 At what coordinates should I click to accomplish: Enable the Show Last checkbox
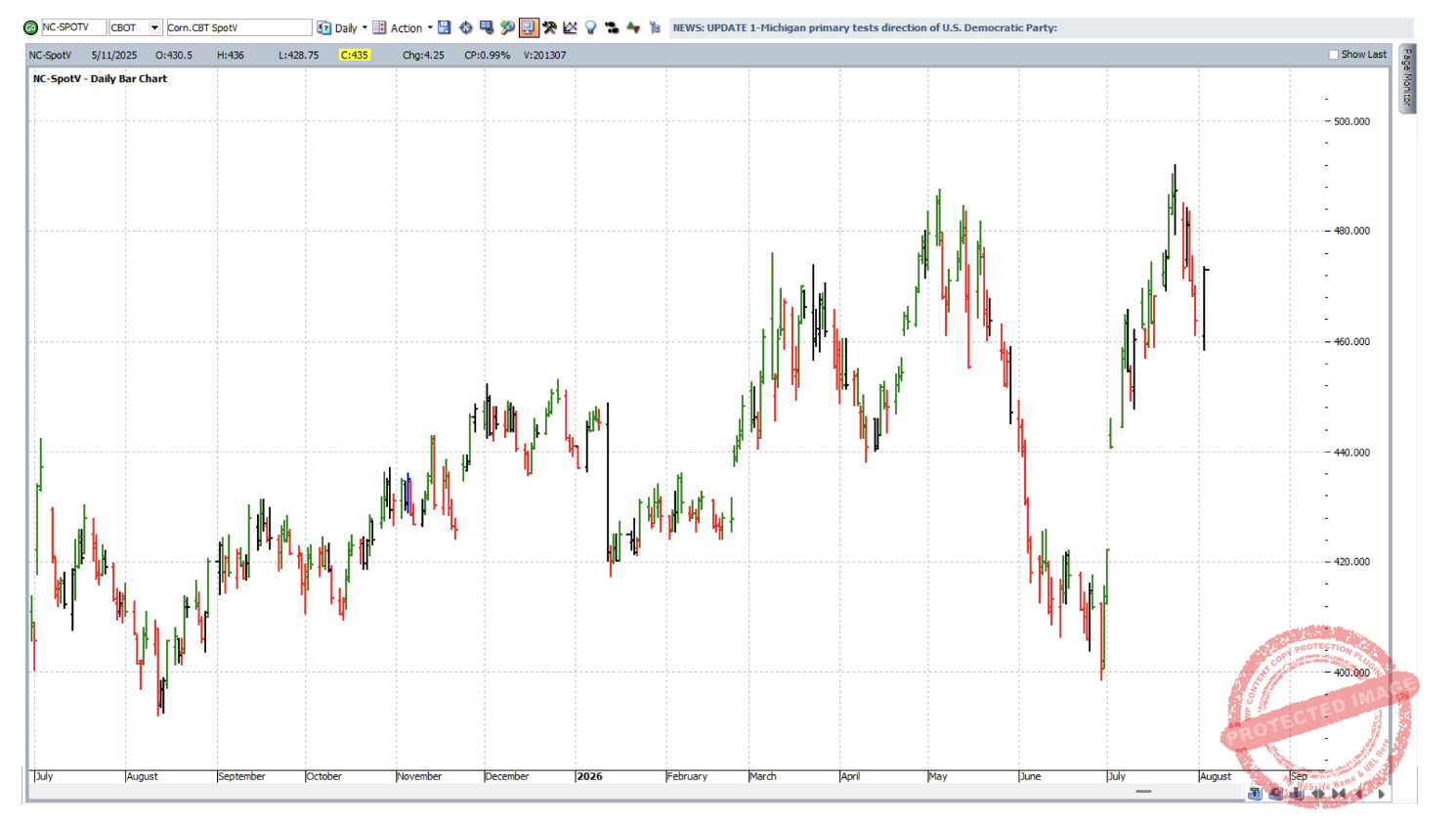pyautogui.click(x=1334, y=55)
